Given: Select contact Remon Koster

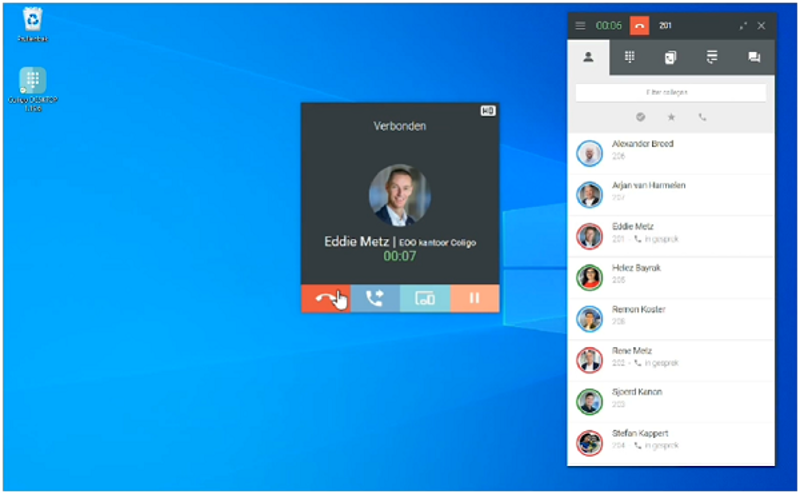Looking at the screenshot, I should click(671, 318).
